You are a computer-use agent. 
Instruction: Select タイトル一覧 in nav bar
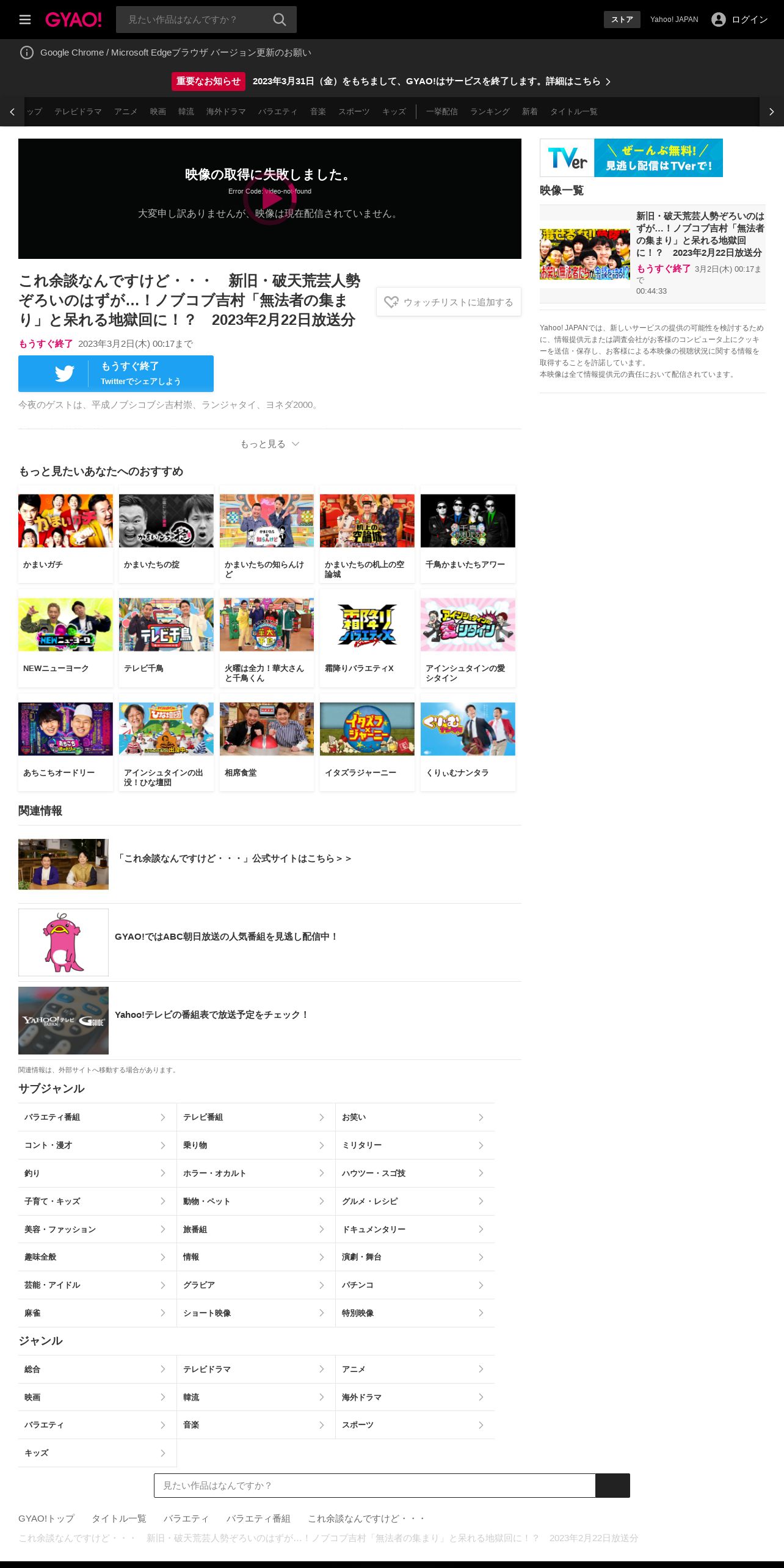point(574,112)
